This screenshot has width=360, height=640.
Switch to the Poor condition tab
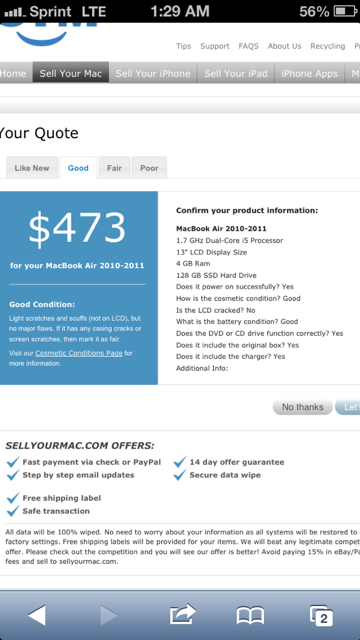pos(149,168)
